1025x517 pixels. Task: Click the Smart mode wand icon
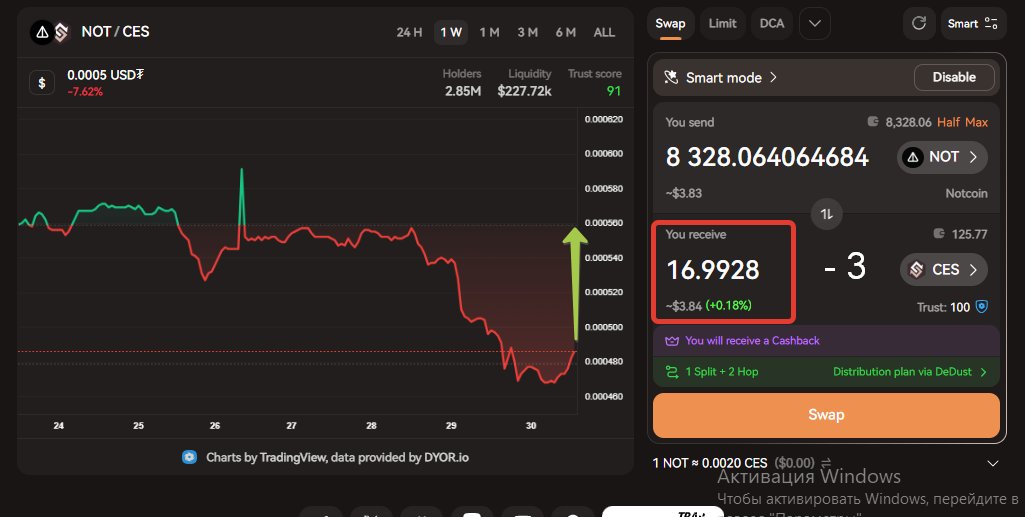[671, 77]
